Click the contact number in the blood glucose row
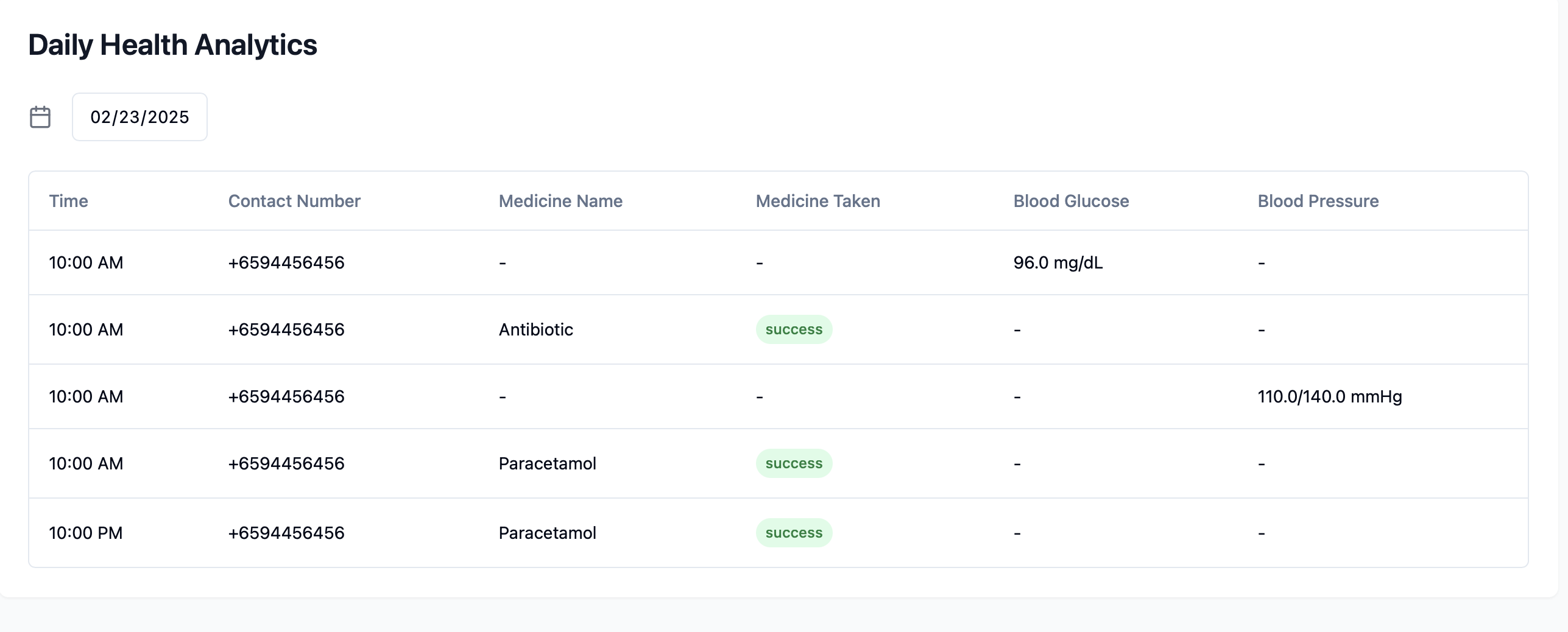 (x=286, y=262)
